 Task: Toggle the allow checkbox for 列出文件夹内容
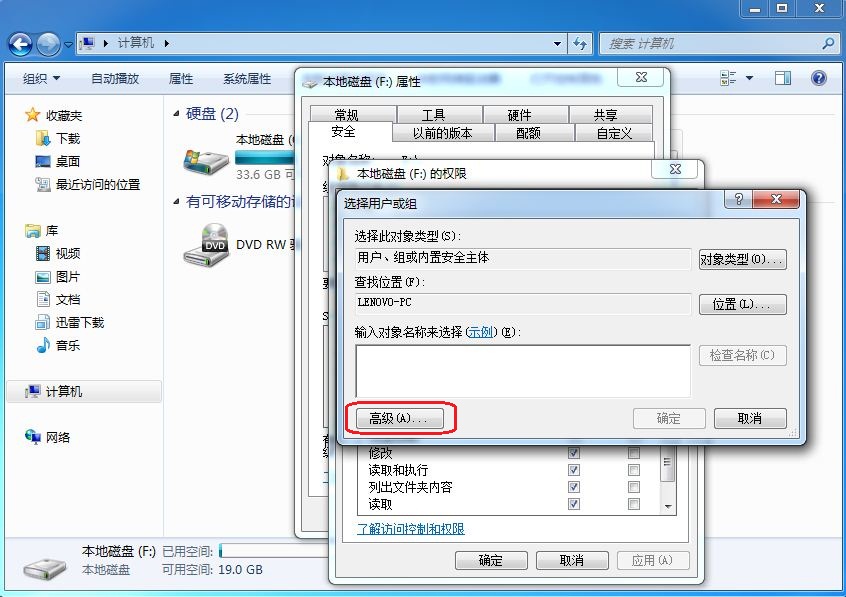point(574,487)
